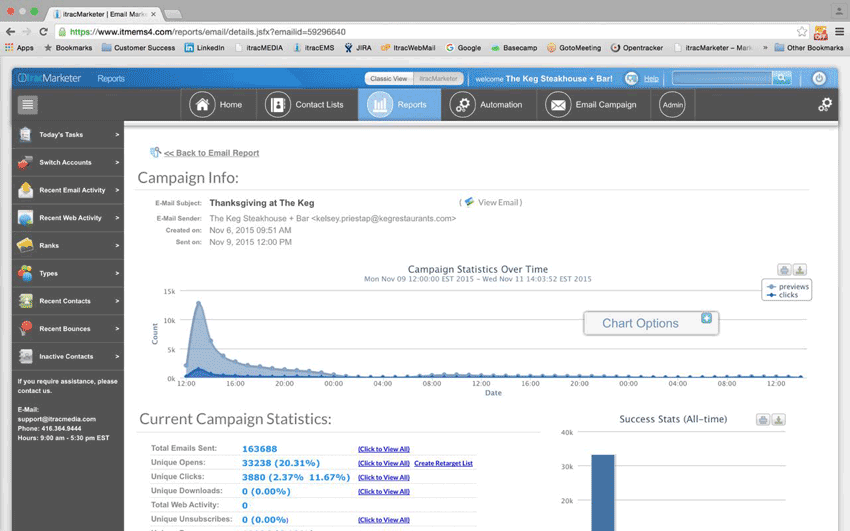Download the Campaign Statistics Over Time chart

(x=800, y=270)
